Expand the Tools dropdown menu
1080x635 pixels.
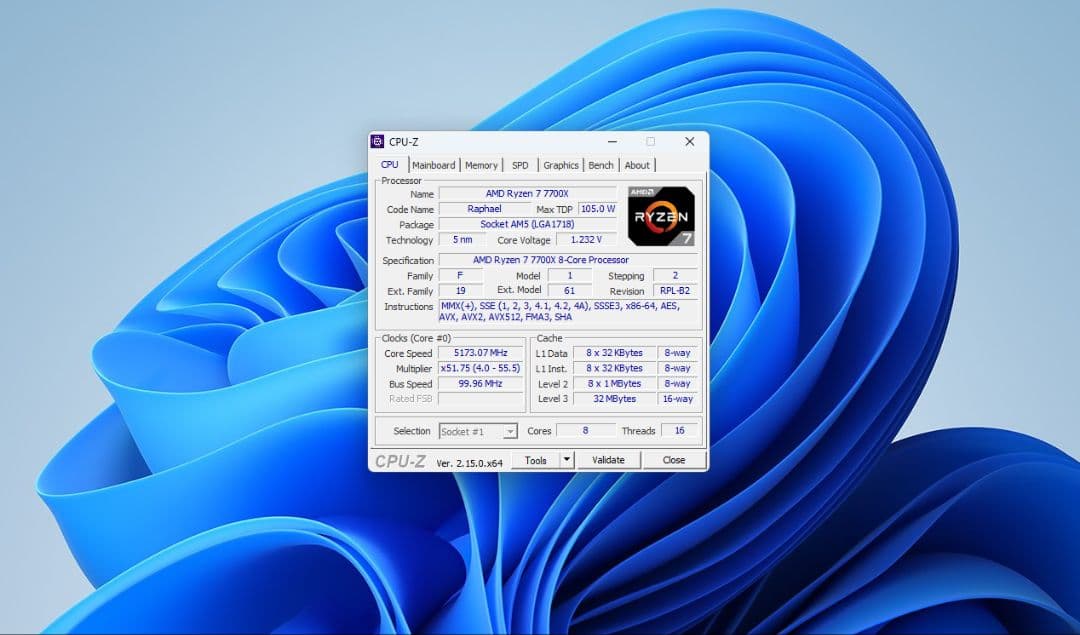tap(567, 460)
